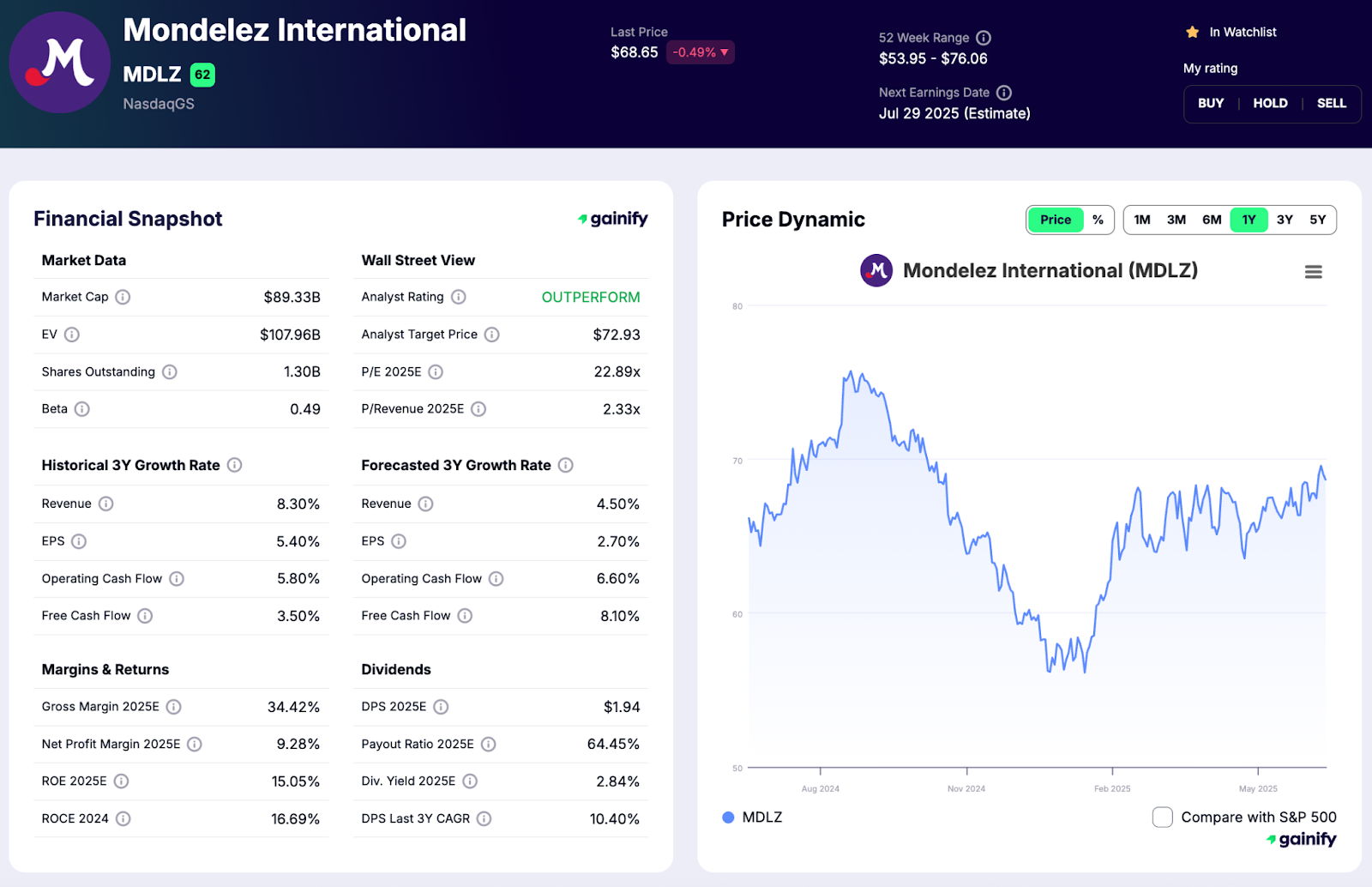Open the Payout Ratio 2025E info icon
1372x887 pixels.
coord(488,744)
